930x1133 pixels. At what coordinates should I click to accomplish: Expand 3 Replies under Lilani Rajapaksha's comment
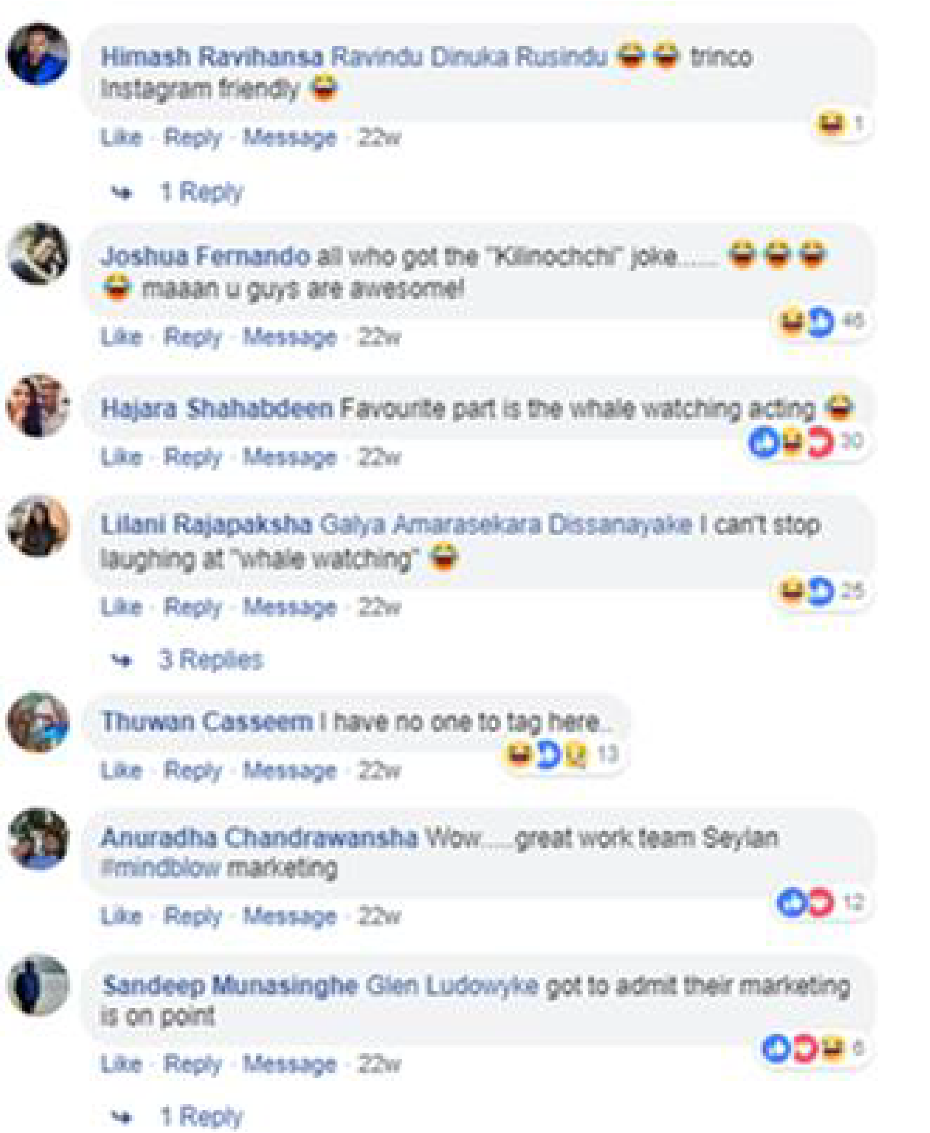(x=210, y=660)
